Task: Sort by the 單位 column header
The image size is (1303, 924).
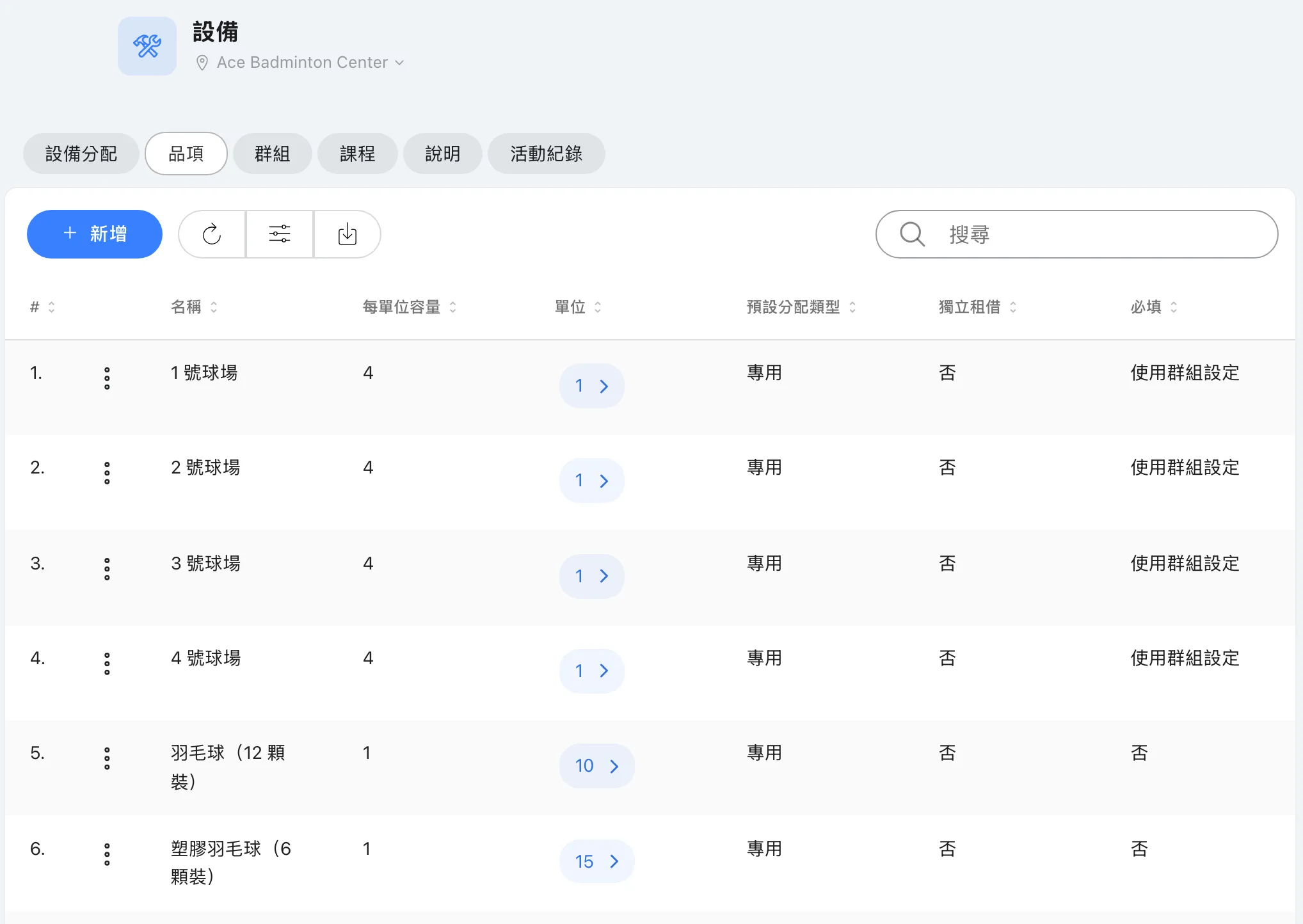Action: (578, 307)
